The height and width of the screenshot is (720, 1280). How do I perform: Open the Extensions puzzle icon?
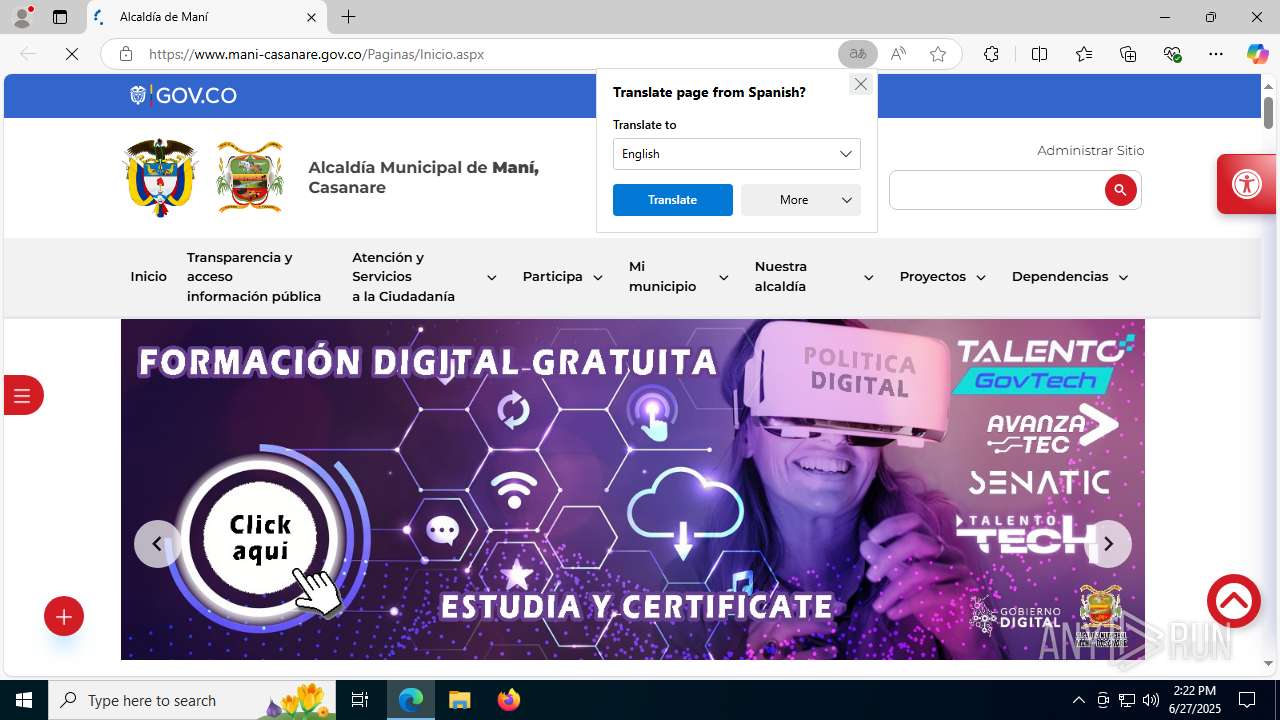[x=991, y=54]
